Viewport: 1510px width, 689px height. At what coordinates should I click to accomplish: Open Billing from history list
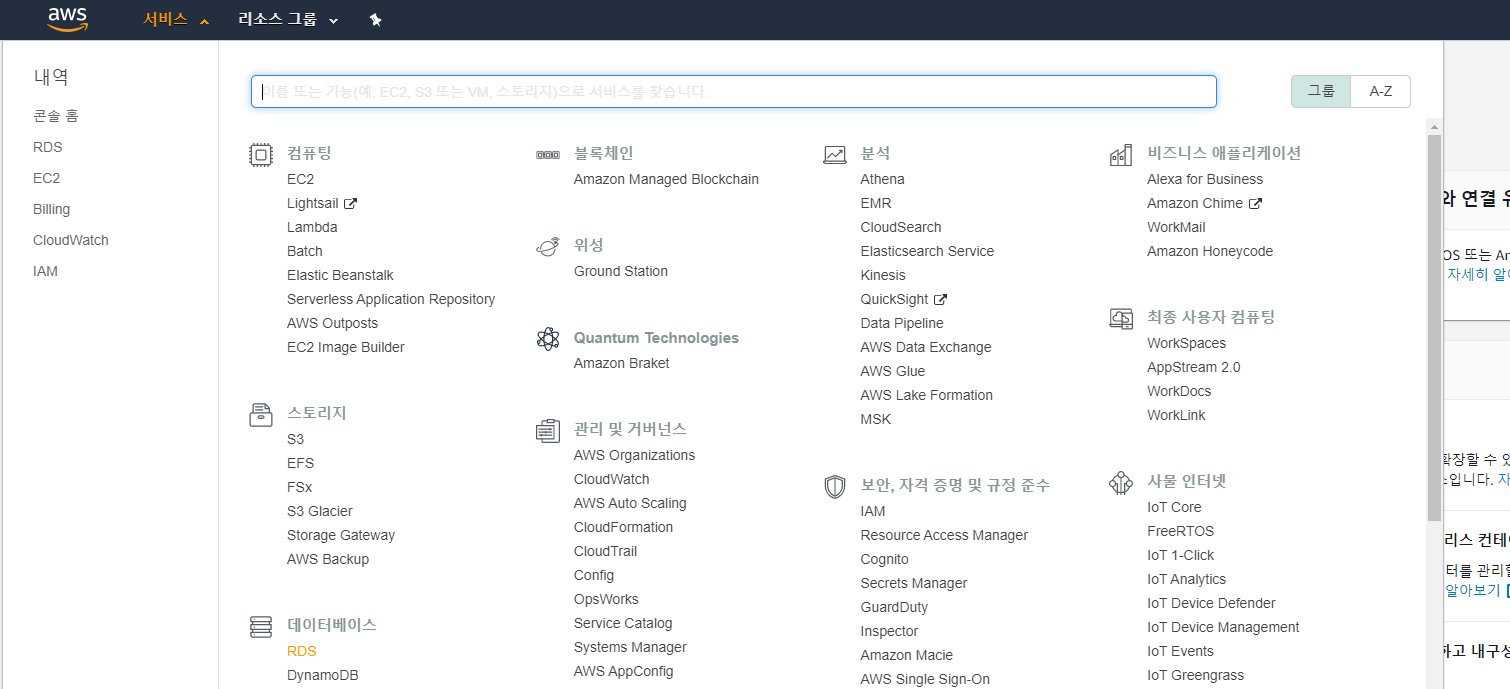(52, 209)
